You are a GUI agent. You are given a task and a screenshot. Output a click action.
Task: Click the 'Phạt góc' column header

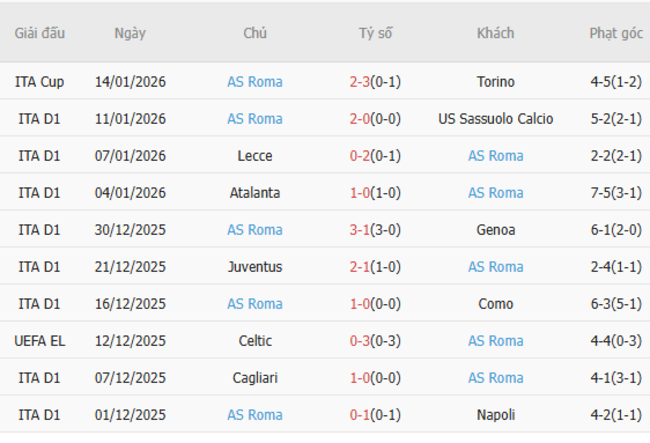pyautogui.click(x=615, y=33)
